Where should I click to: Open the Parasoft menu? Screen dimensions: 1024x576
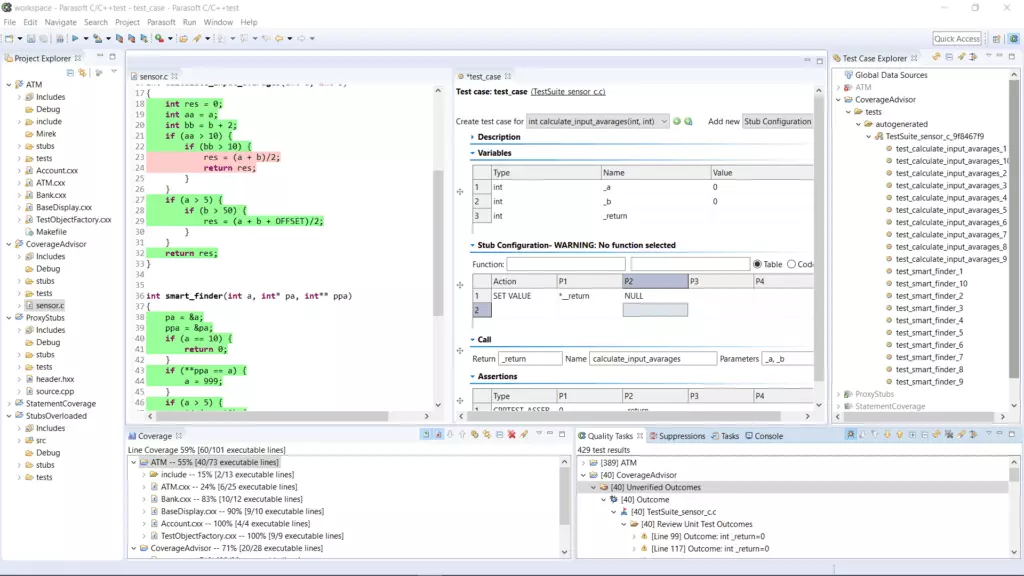pos(160,21)
